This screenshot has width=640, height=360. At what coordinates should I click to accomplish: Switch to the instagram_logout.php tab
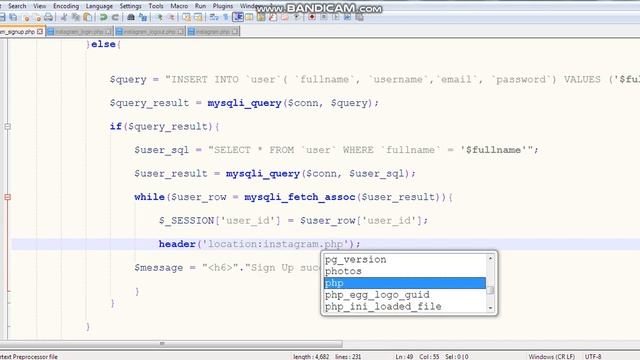coord(149,31)
